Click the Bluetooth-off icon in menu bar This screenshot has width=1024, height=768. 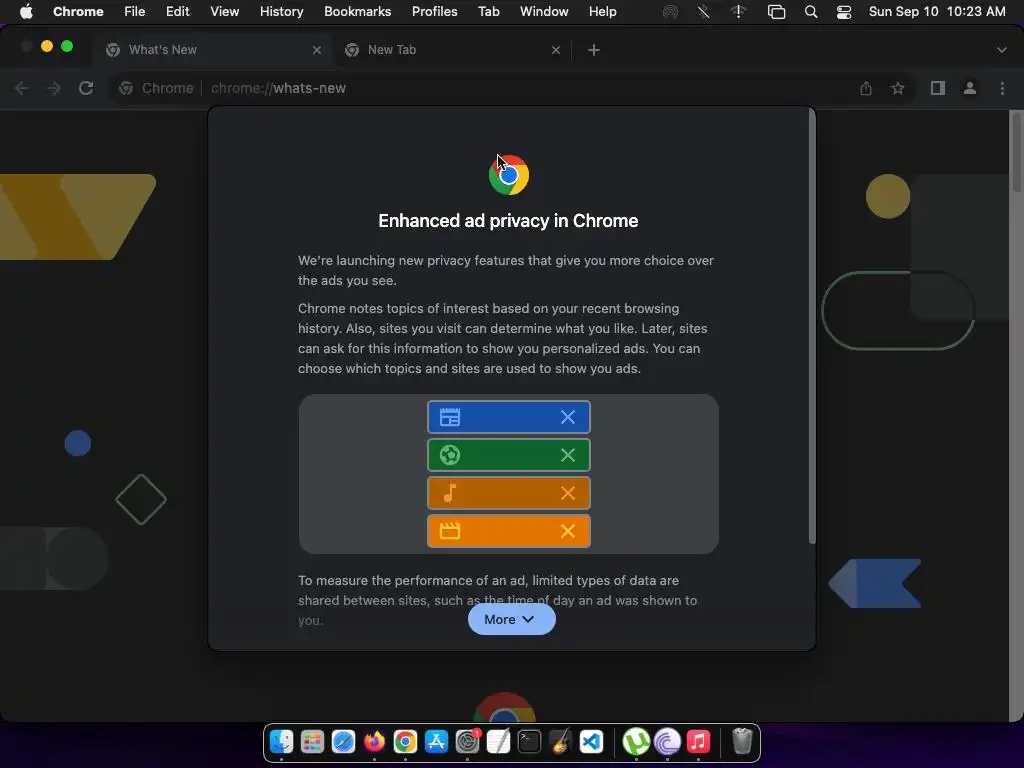point(703,11)
